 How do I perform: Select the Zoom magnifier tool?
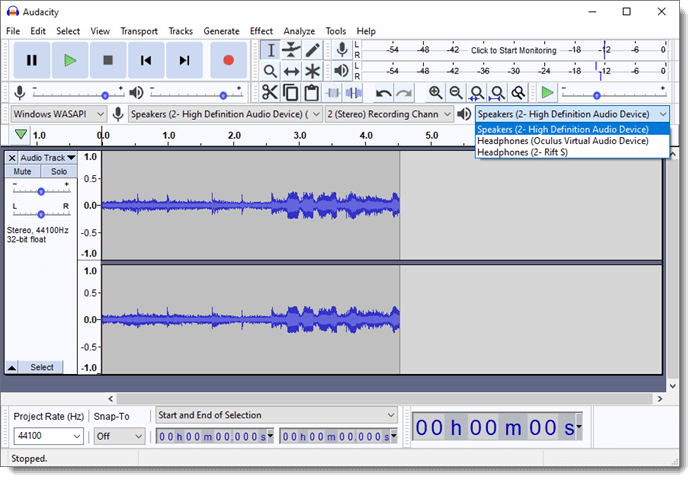click(x=270, y=71)
